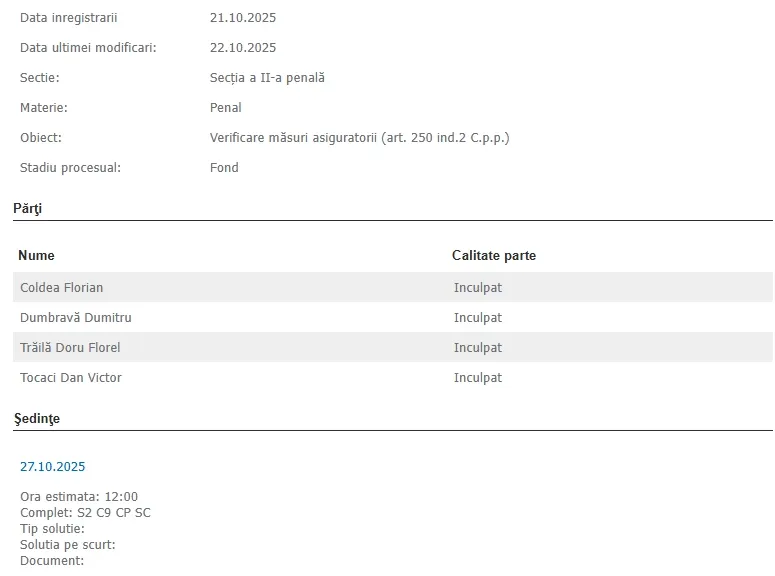Screen dimensions: 775x576
Task: Click the Penal value next to Materie
Action: click(225, 108)
